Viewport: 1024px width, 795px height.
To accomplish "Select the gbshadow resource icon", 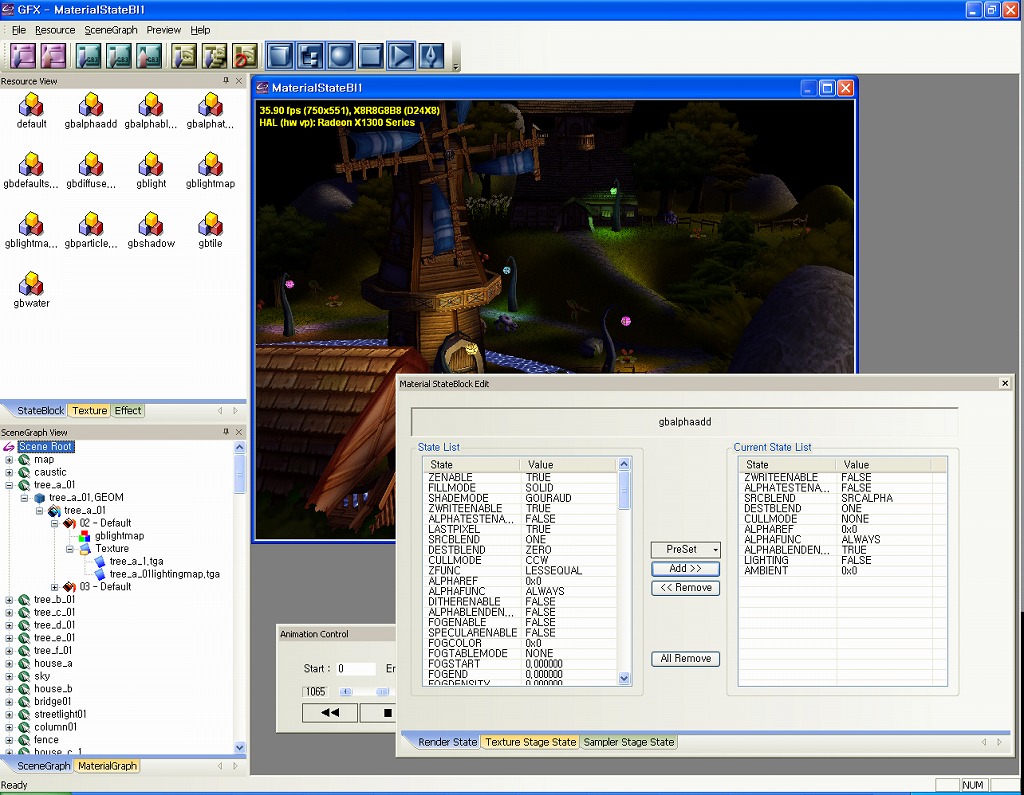I will coord(151,225).
